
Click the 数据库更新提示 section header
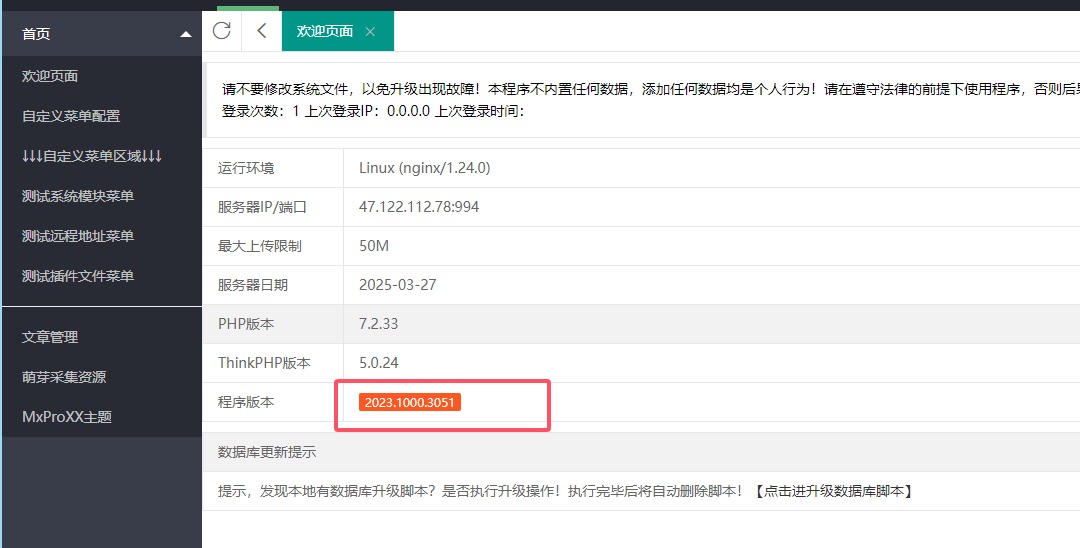coord(267,452)
